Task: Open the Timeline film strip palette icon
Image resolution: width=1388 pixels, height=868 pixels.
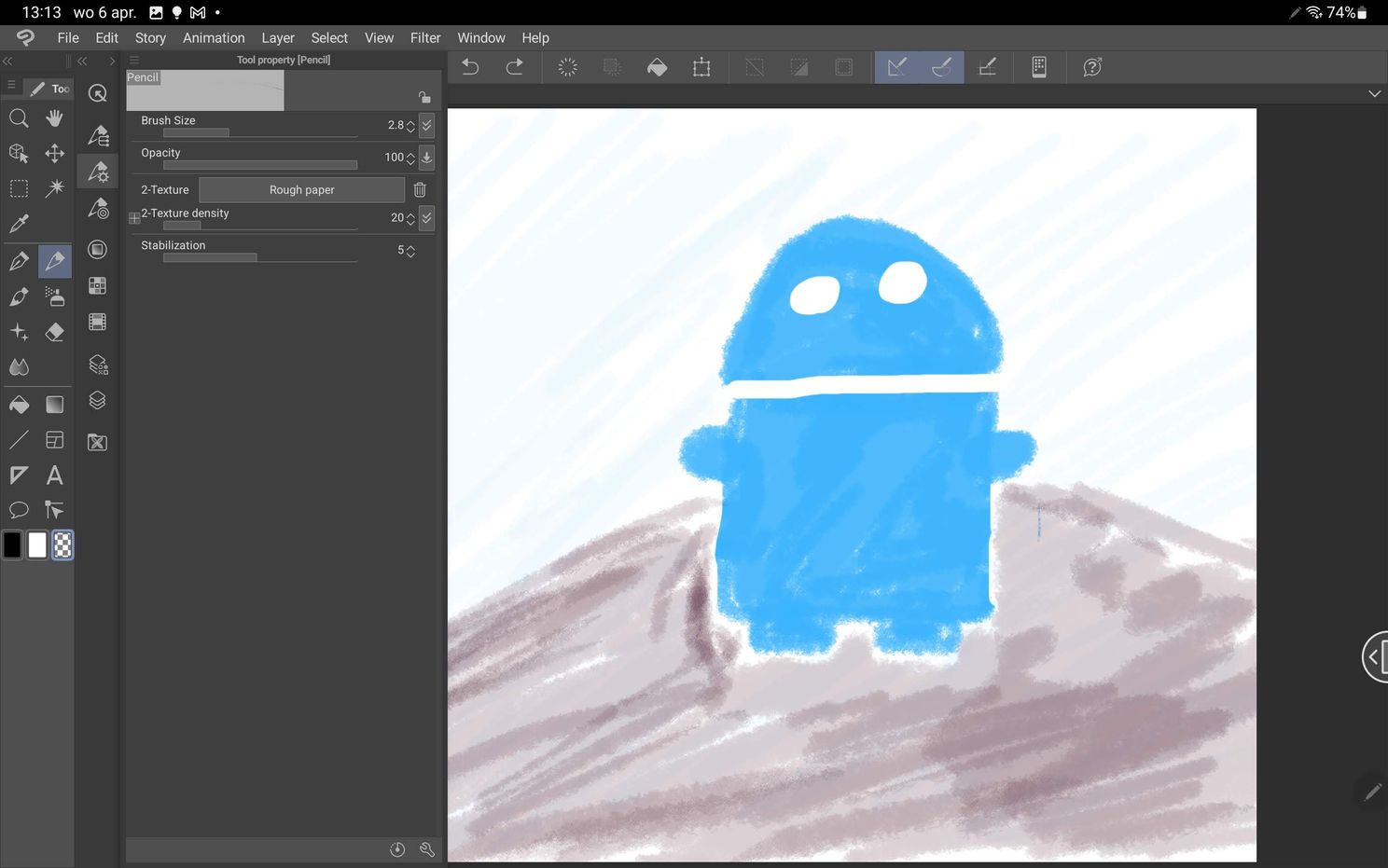Action: point(97,323)
